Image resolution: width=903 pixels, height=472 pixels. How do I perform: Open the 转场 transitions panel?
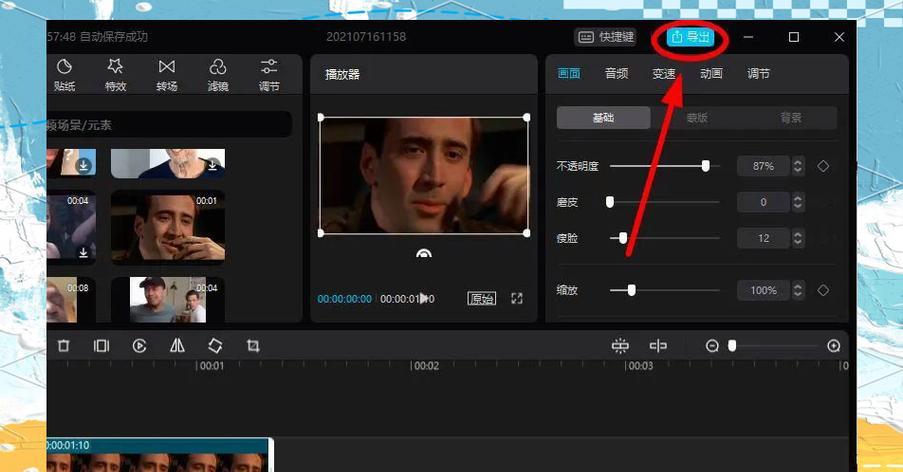[166, 75]
